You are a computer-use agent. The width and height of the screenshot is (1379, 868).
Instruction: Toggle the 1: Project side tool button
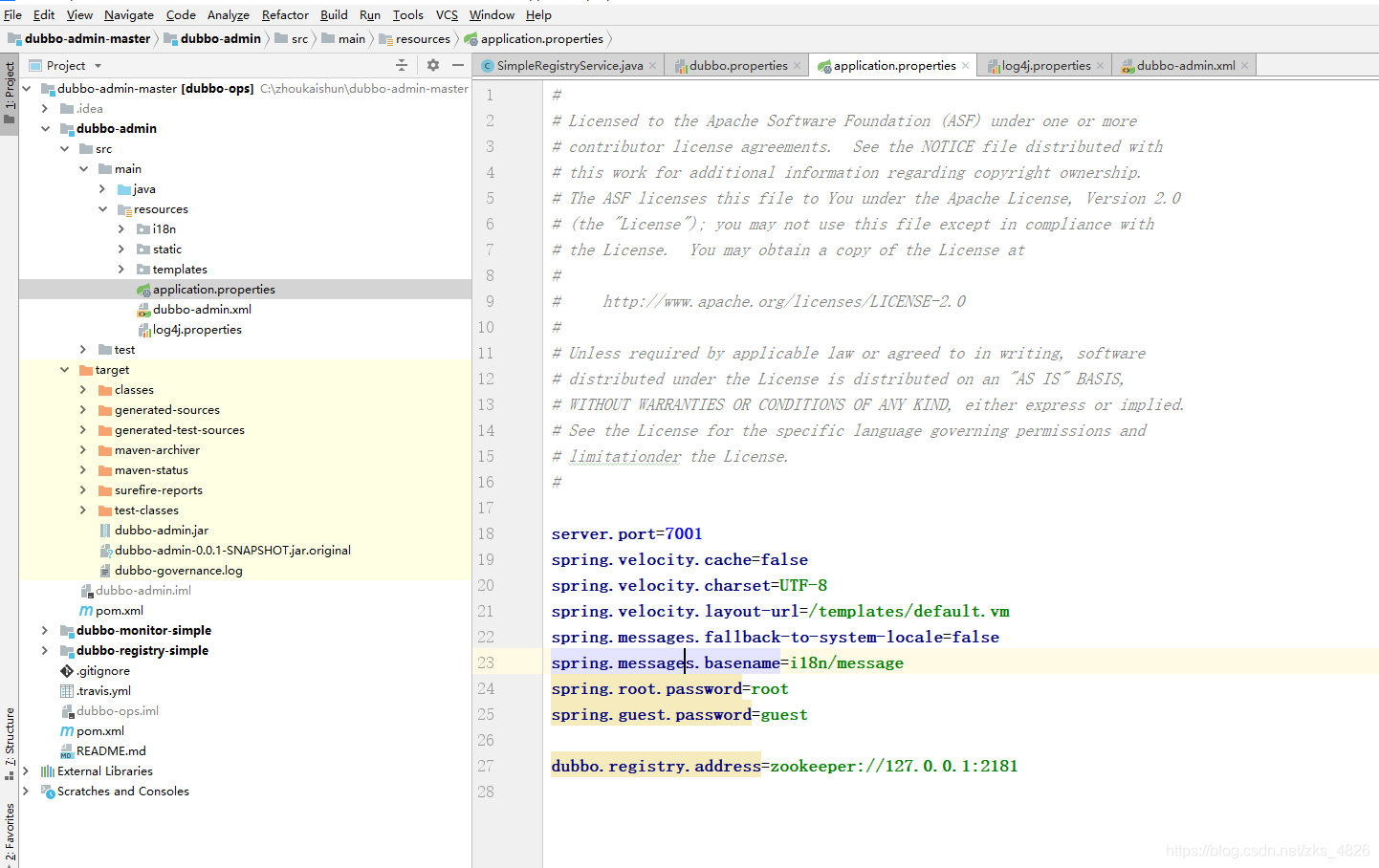(x=10, y=94)
